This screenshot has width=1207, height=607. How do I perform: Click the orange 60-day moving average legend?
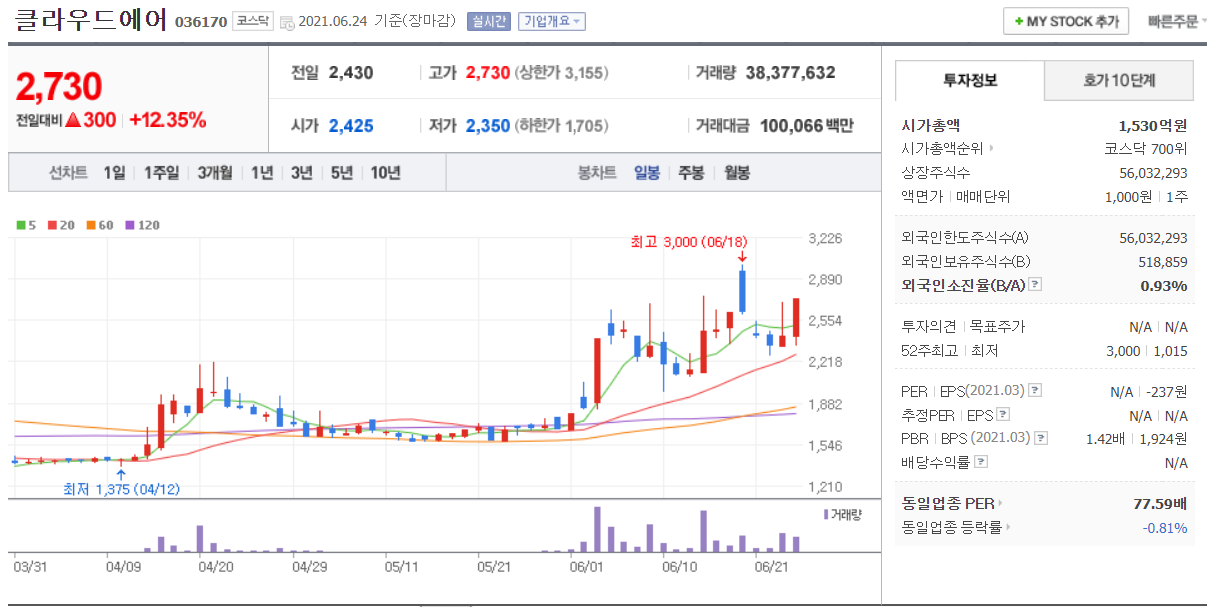(x=100, y=225)
